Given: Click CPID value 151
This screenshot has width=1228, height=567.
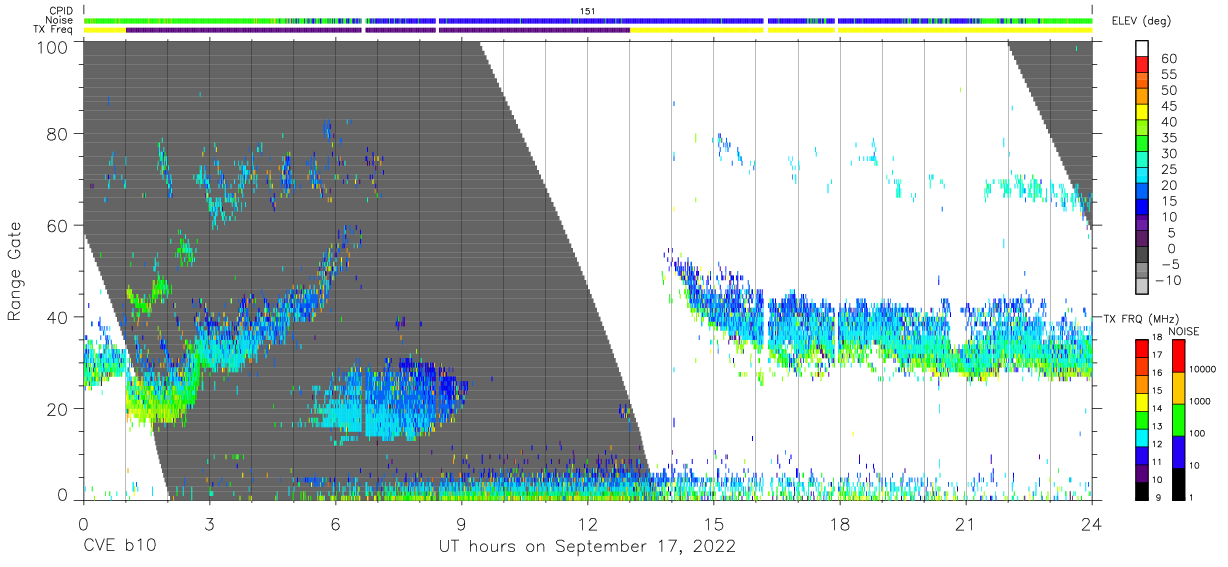Looking at the screenshot, I should (x=587, y=11).
